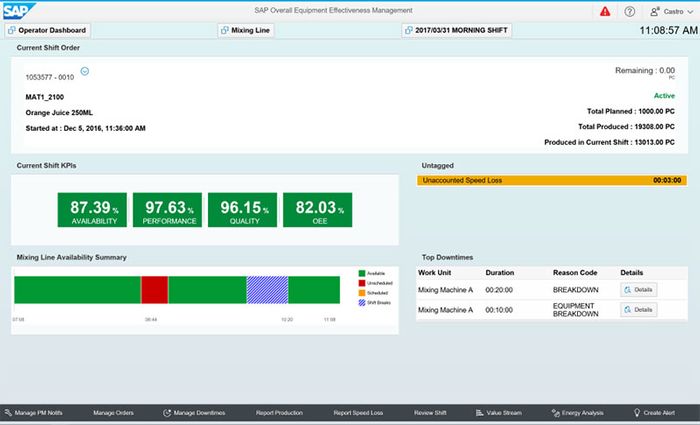Click the 96.15% Quality KPI tile
The height and width of the screenshot is (425, 700).
click(242, 210)
